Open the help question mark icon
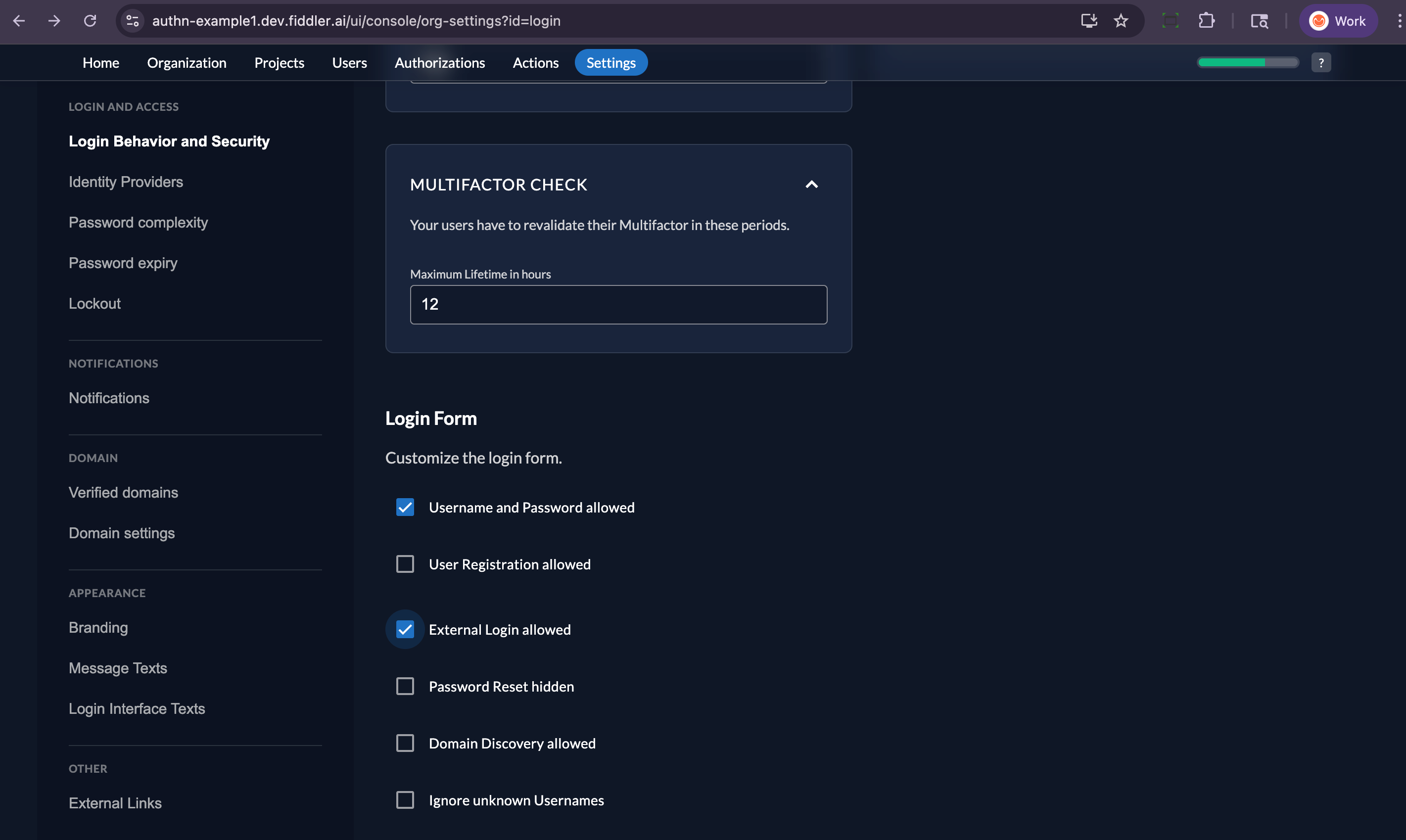The height and width of the screenshot is (840, 1406). [1321, 62]
